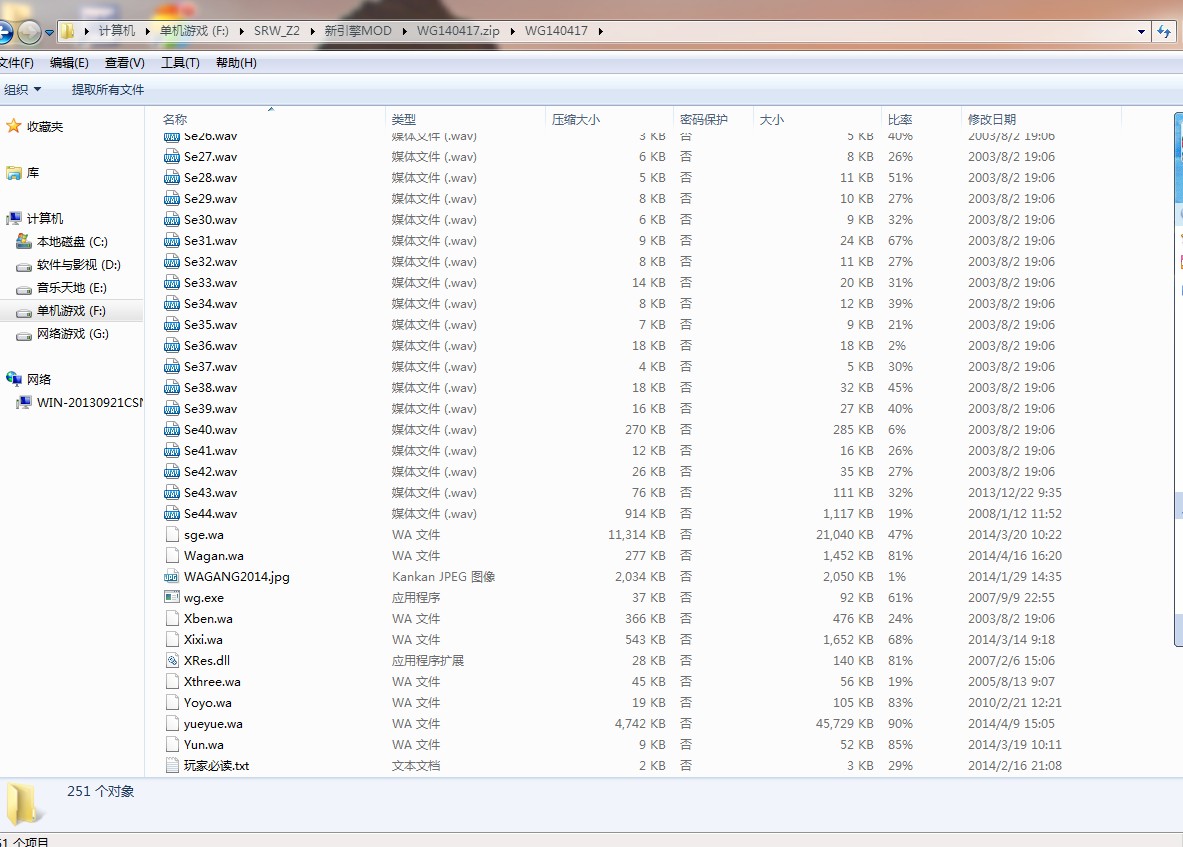Select the Se40.wav audio file icon

click(x=171, y=430)
